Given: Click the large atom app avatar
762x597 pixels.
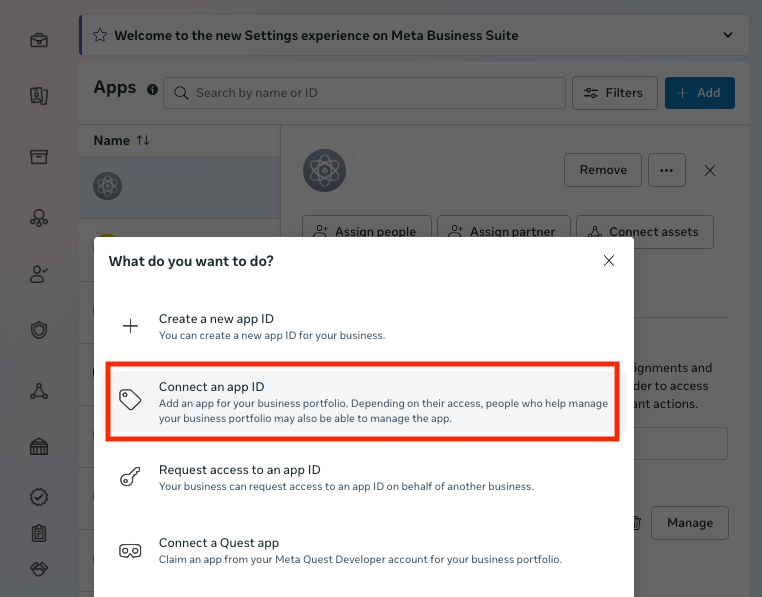Looking at the screenshot, I should tap(324, 170).
